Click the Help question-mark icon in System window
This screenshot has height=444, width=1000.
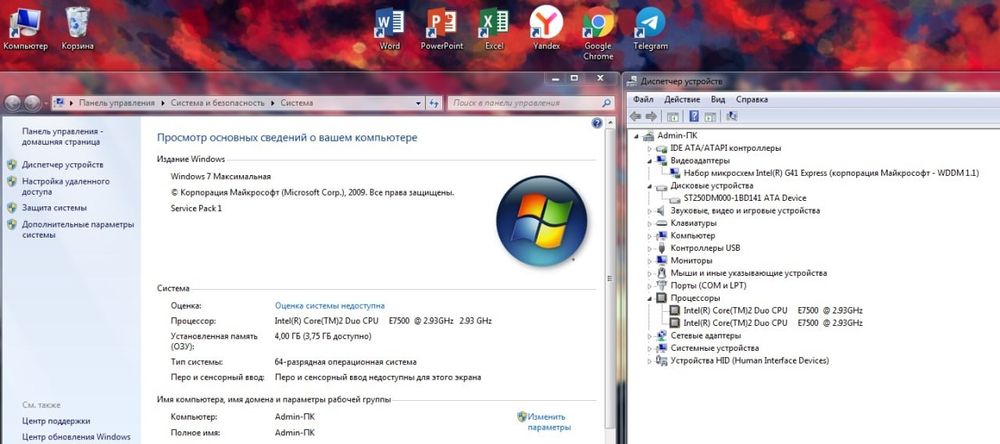[597, 123]
